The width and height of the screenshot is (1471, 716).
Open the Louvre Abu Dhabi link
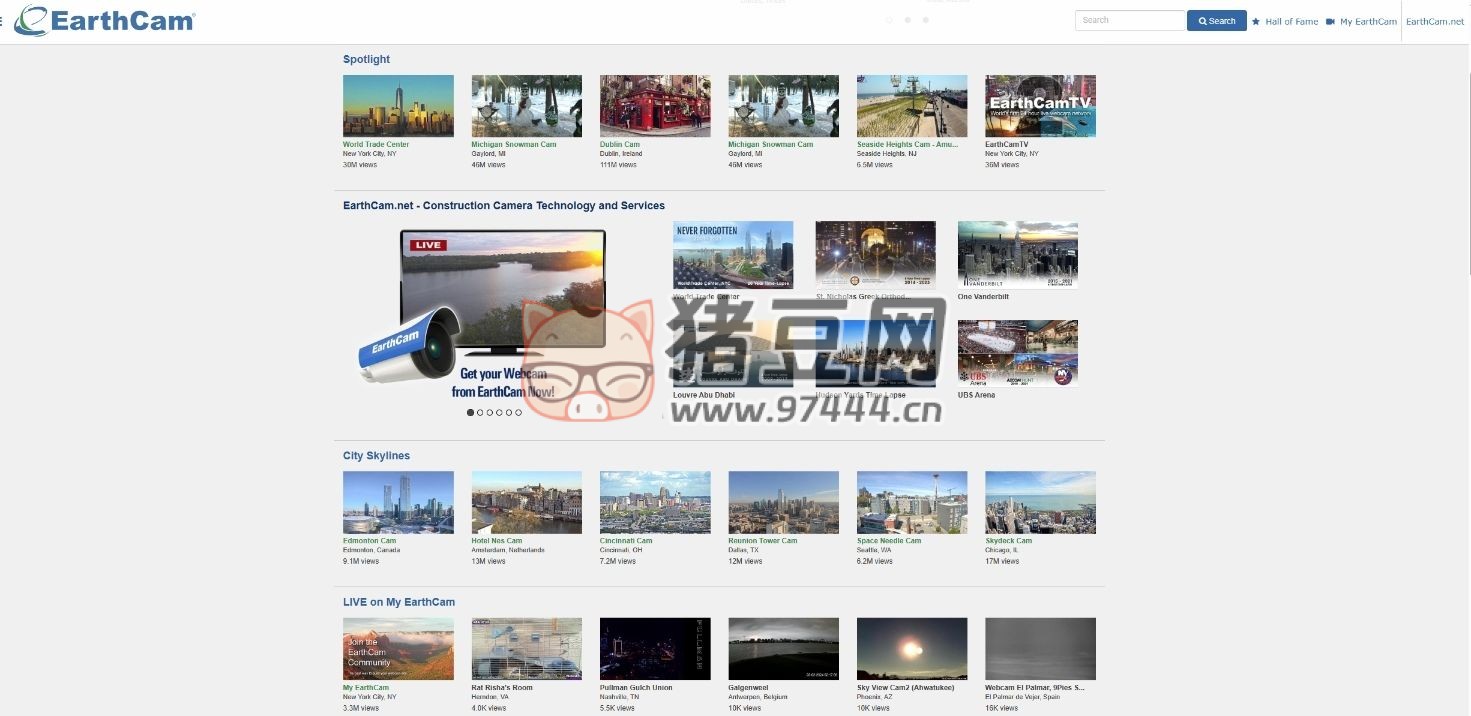click(x=706, y=394)
